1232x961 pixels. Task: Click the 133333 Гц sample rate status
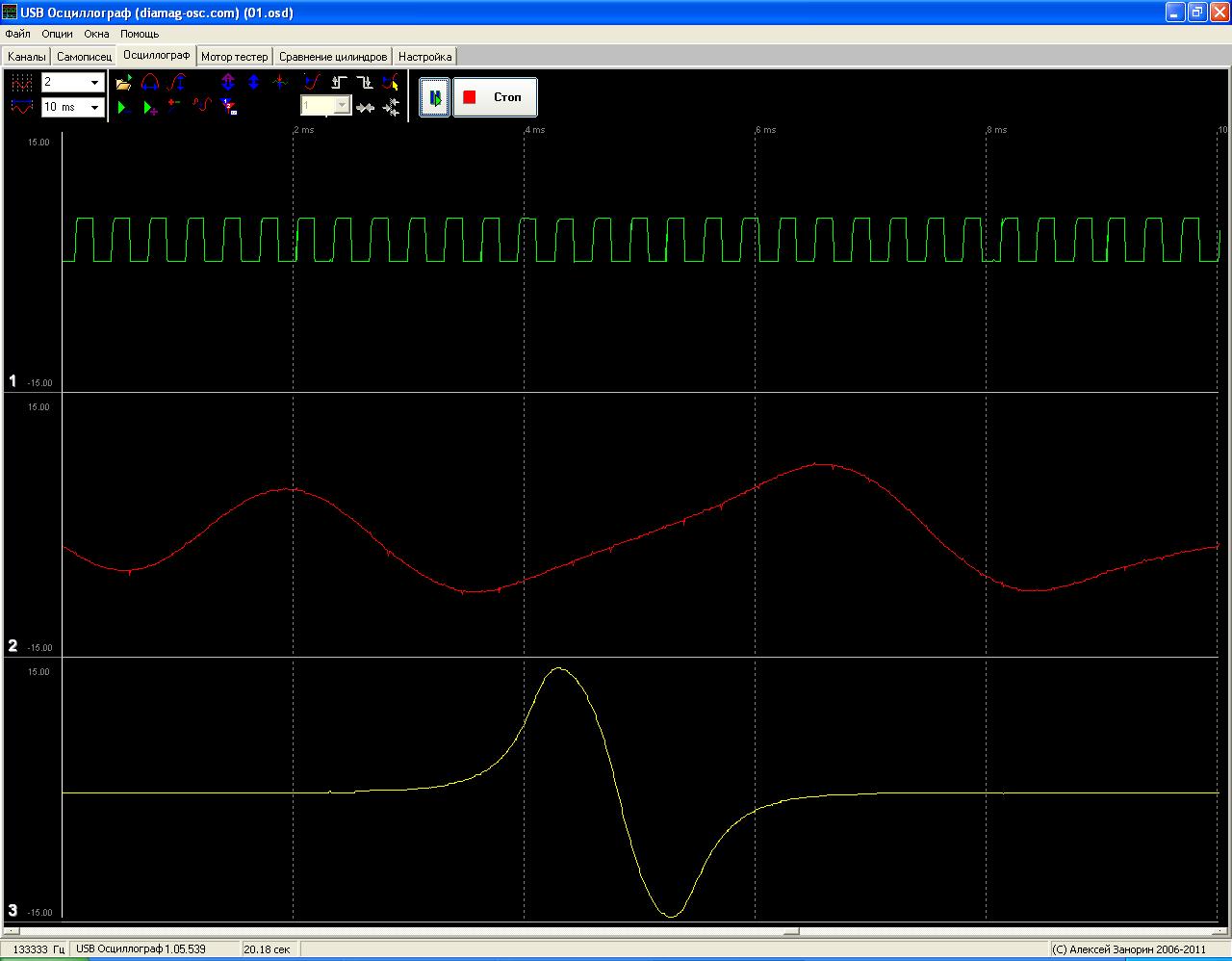coord(38,949)
